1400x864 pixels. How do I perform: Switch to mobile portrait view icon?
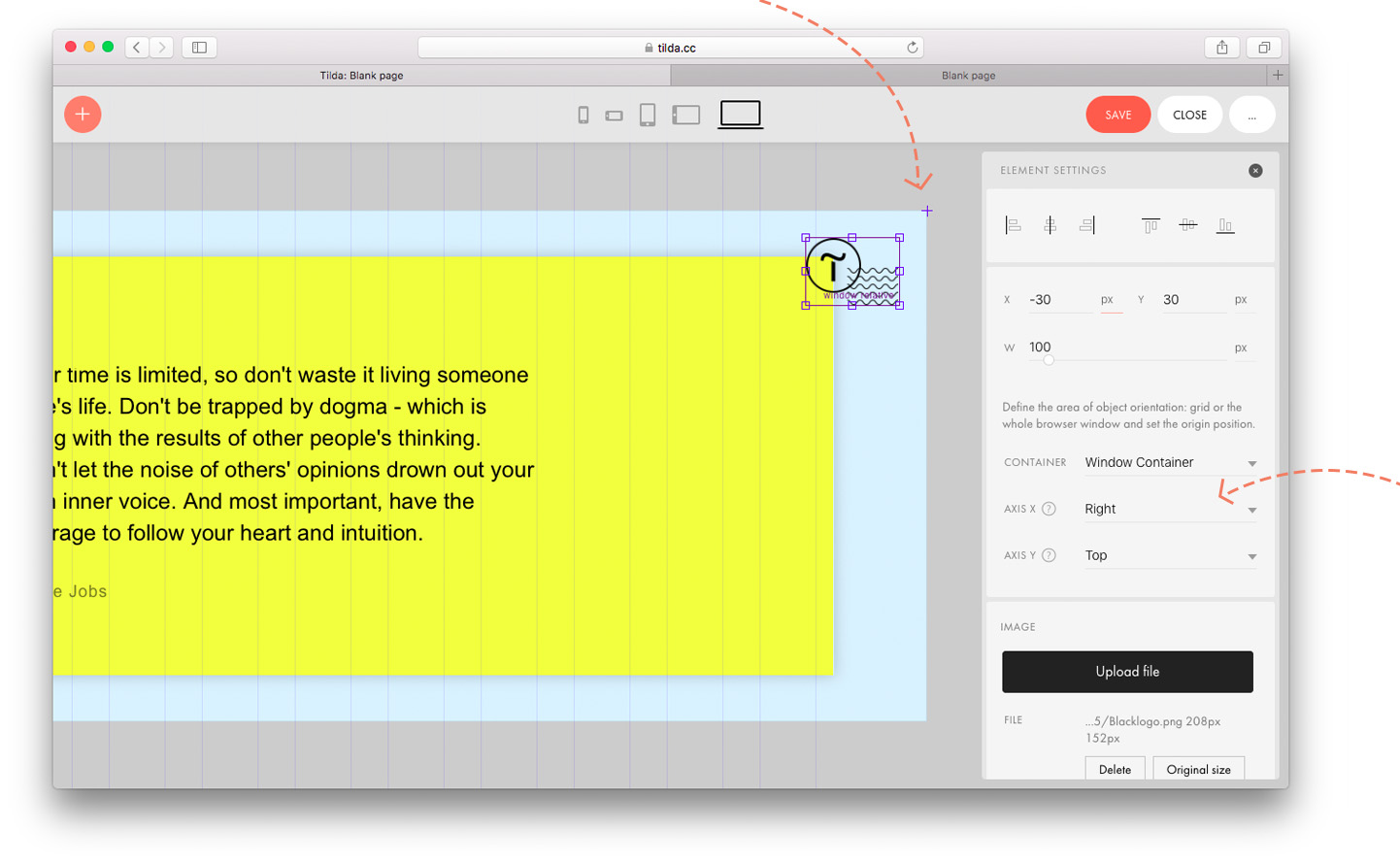click(x=583, y=116)
